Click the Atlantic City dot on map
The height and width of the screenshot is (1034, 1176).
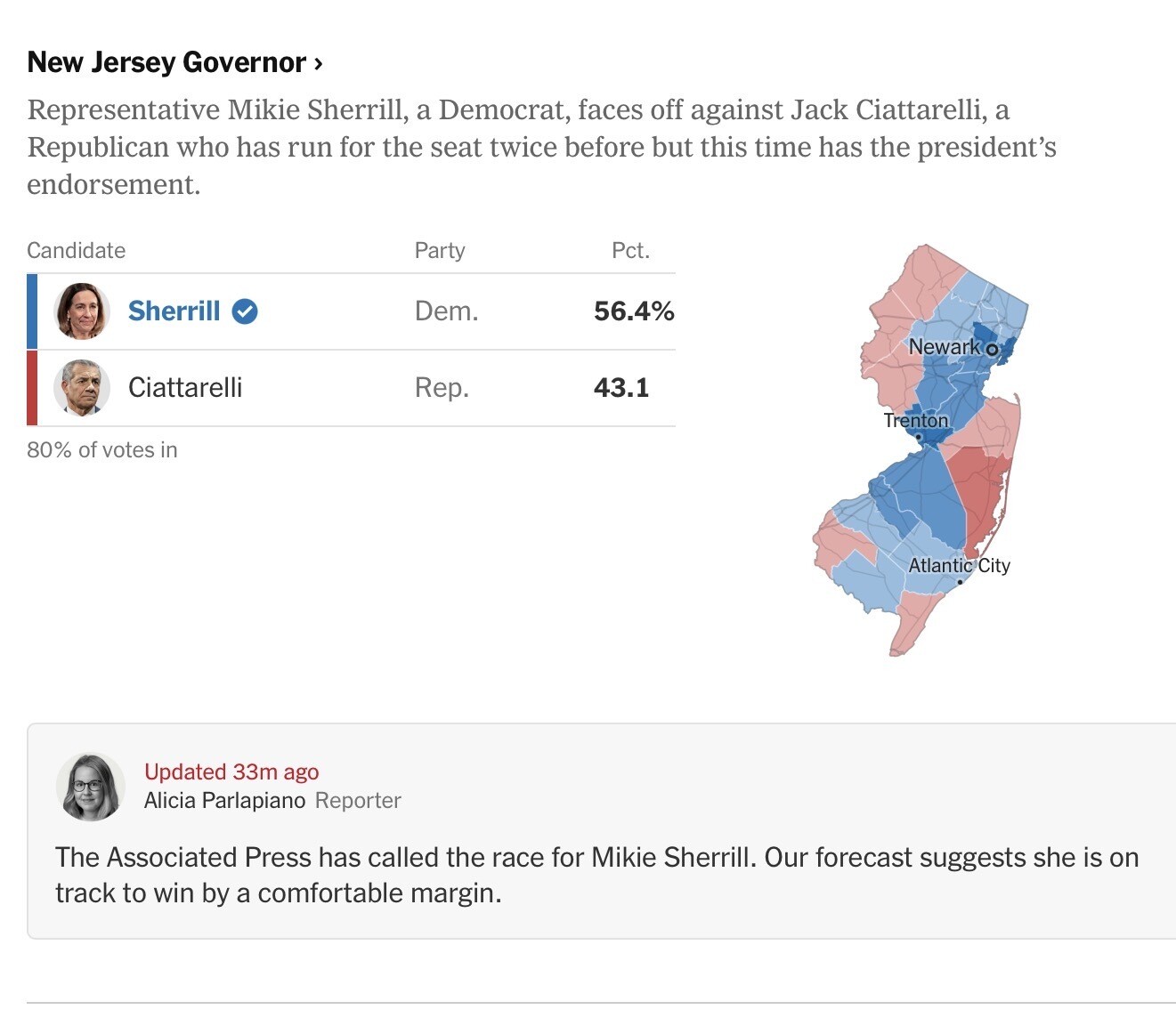pyautogui.click(x=960, y=582)
